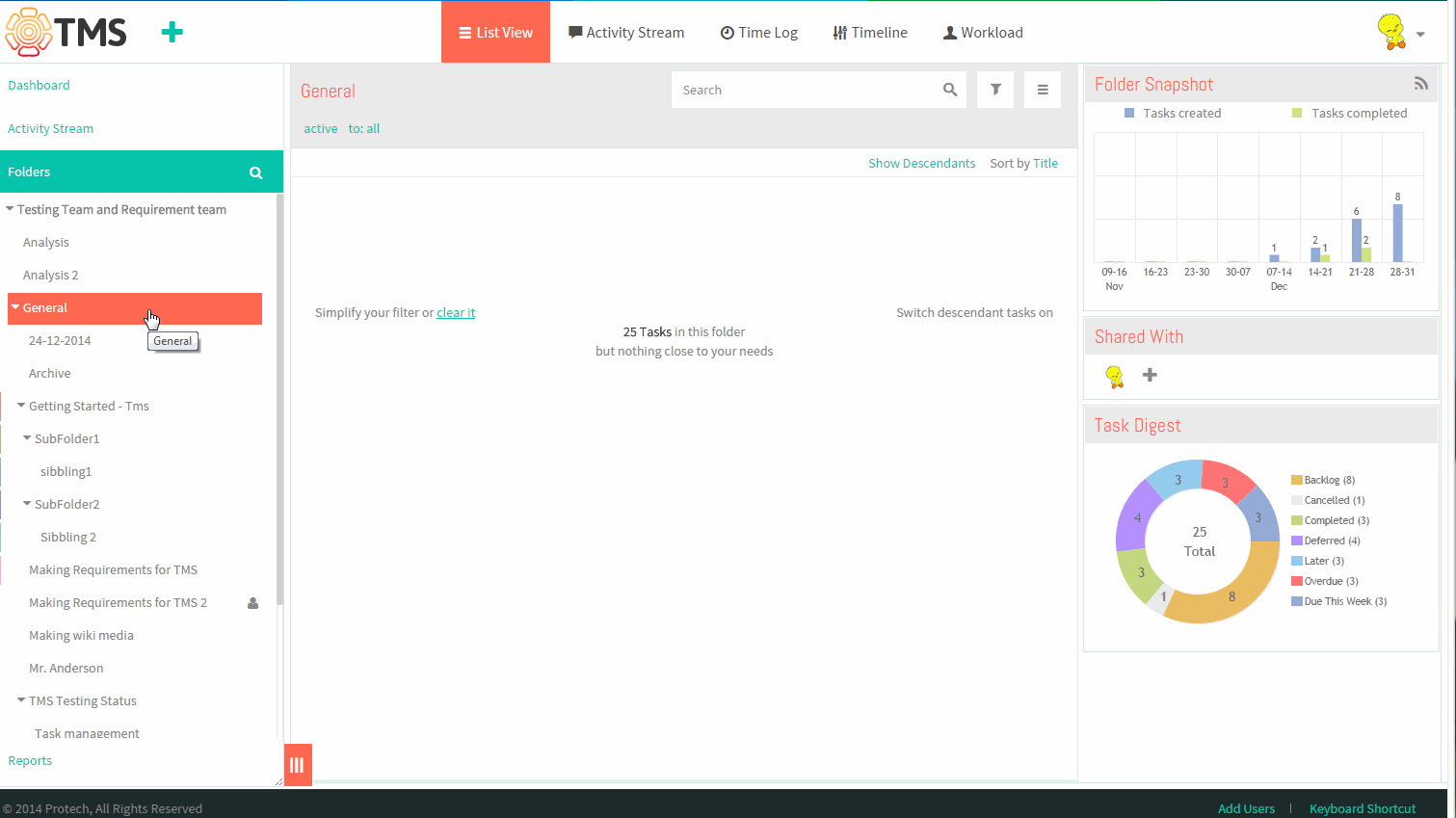Open the user avatar menu

[x=1400, y=32]
